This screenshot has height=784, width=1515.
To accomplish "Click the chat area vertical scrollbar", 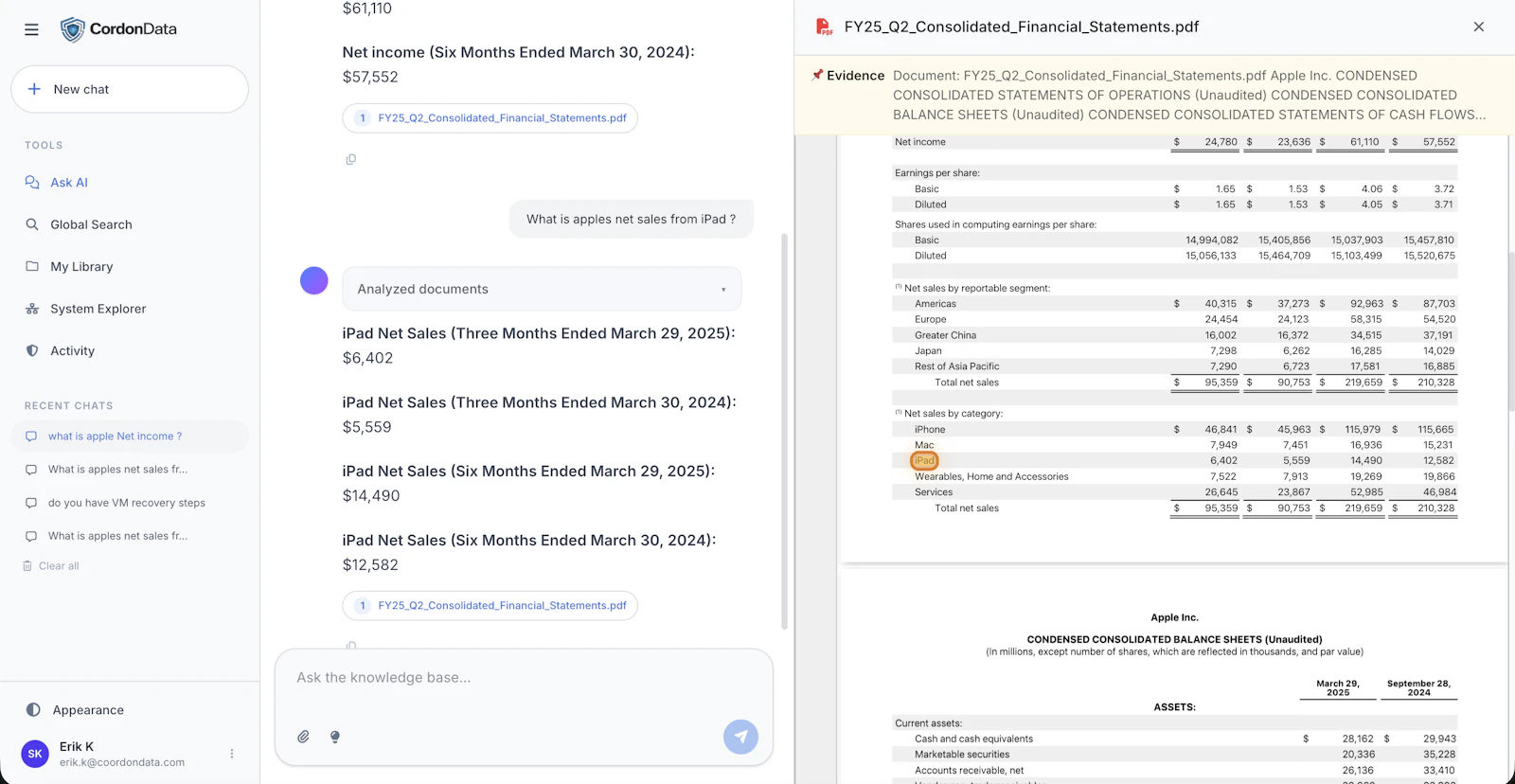I will (x=784, y=431).
